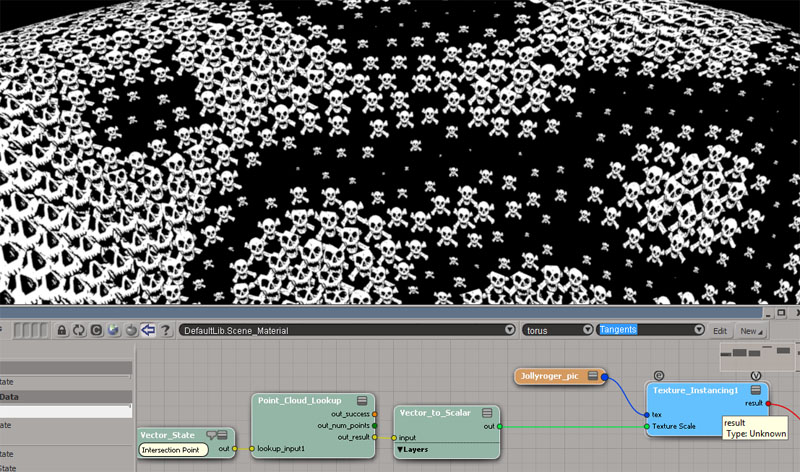800x472 pixels.
Task: Click the lock icon in the render tree toolbar
Action: (62, 330)
